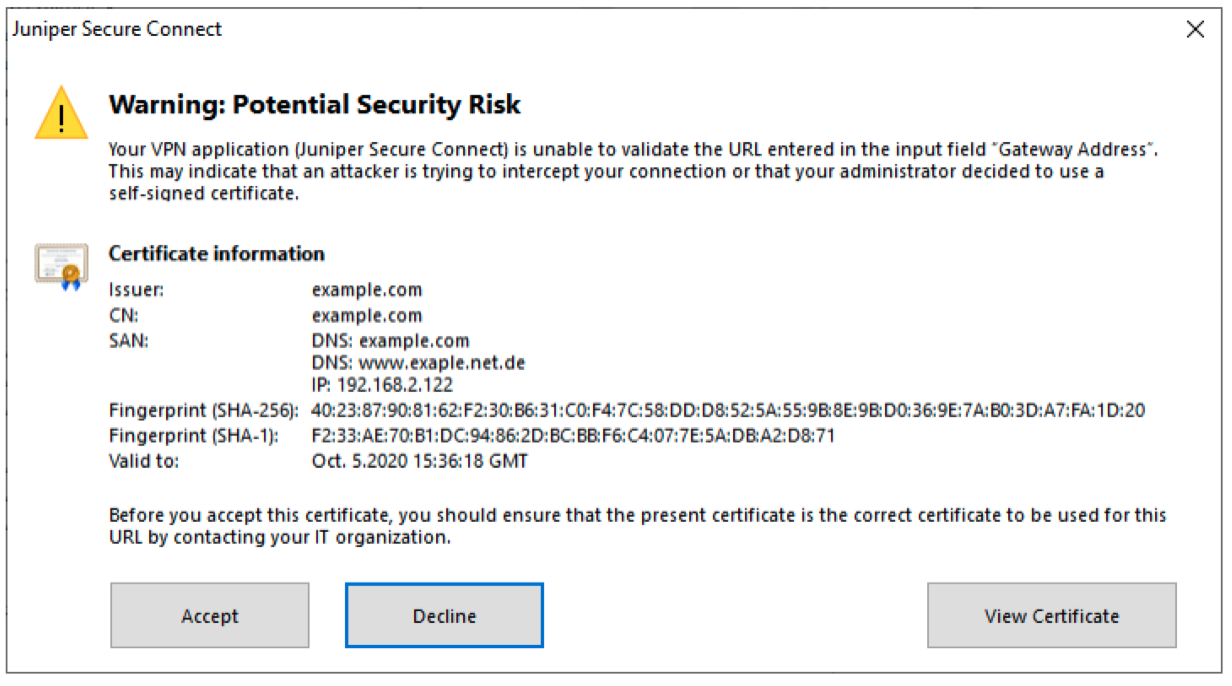The height and width of the screenshot is (686, 1232).
Task: Click the Valid to date value
Action: 420,461
